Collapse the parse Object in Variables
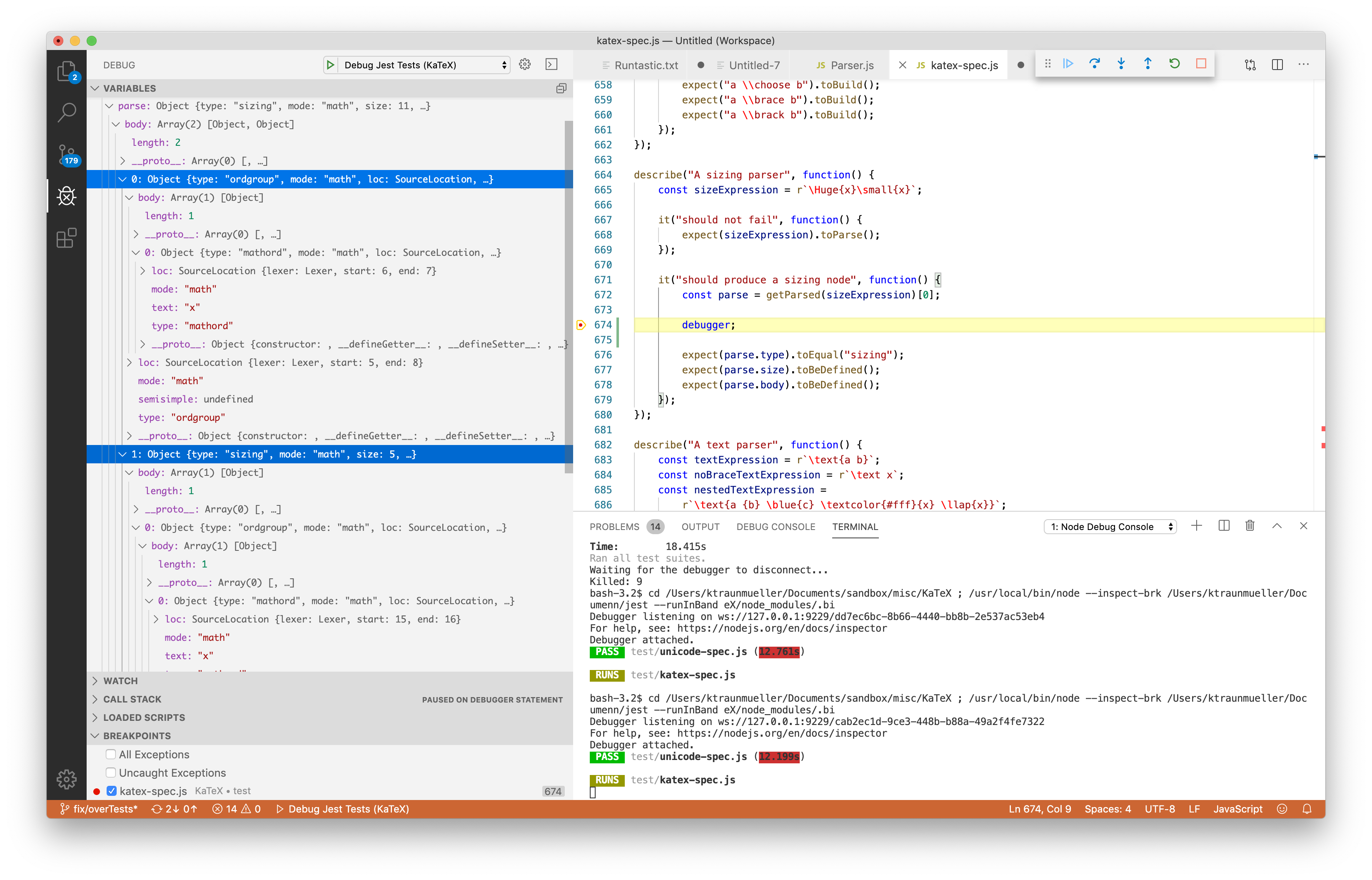 coord(109,106)
